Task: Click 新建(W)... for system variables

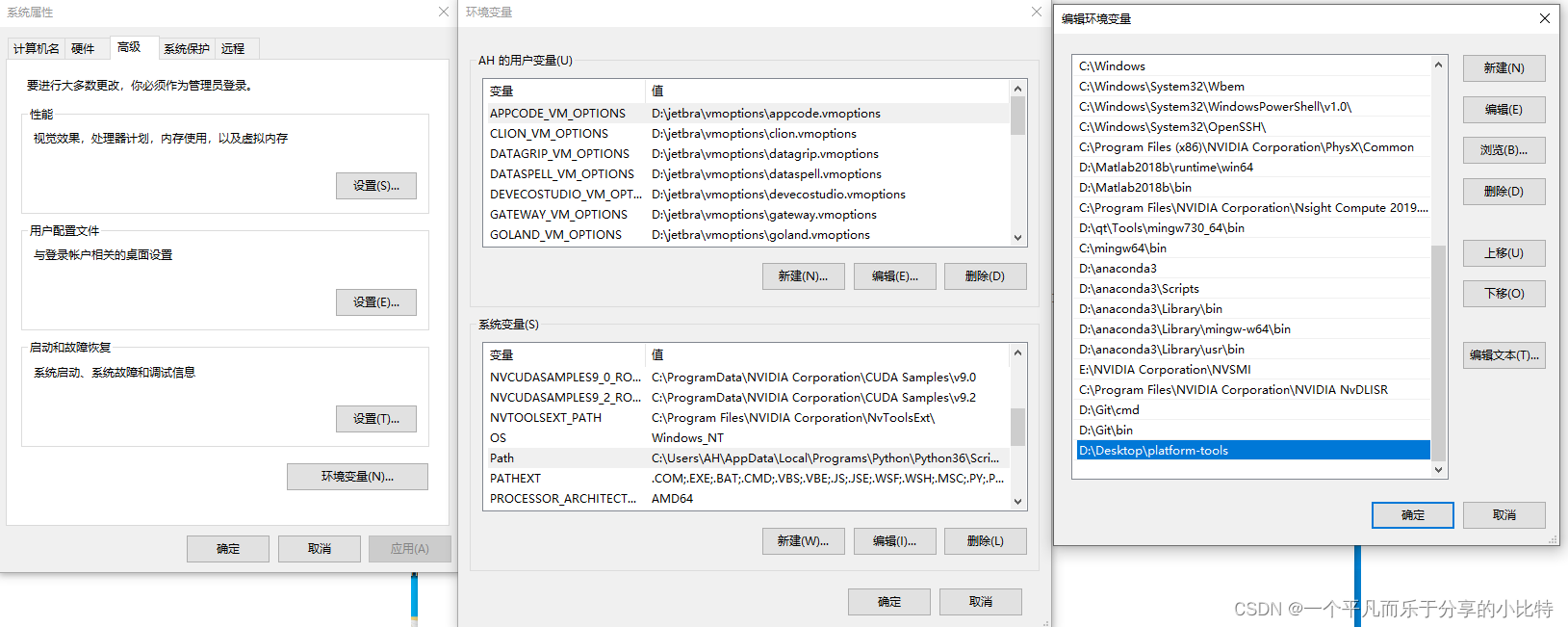Action: (x=804, y=541)
